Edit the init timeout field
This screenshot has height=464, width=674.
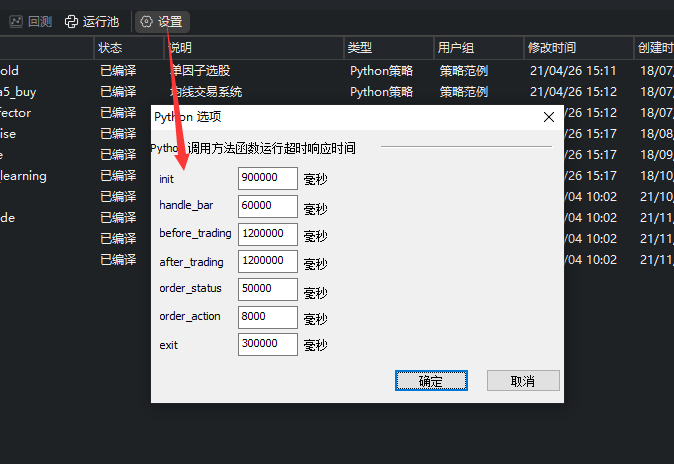[x=268, y=178]
